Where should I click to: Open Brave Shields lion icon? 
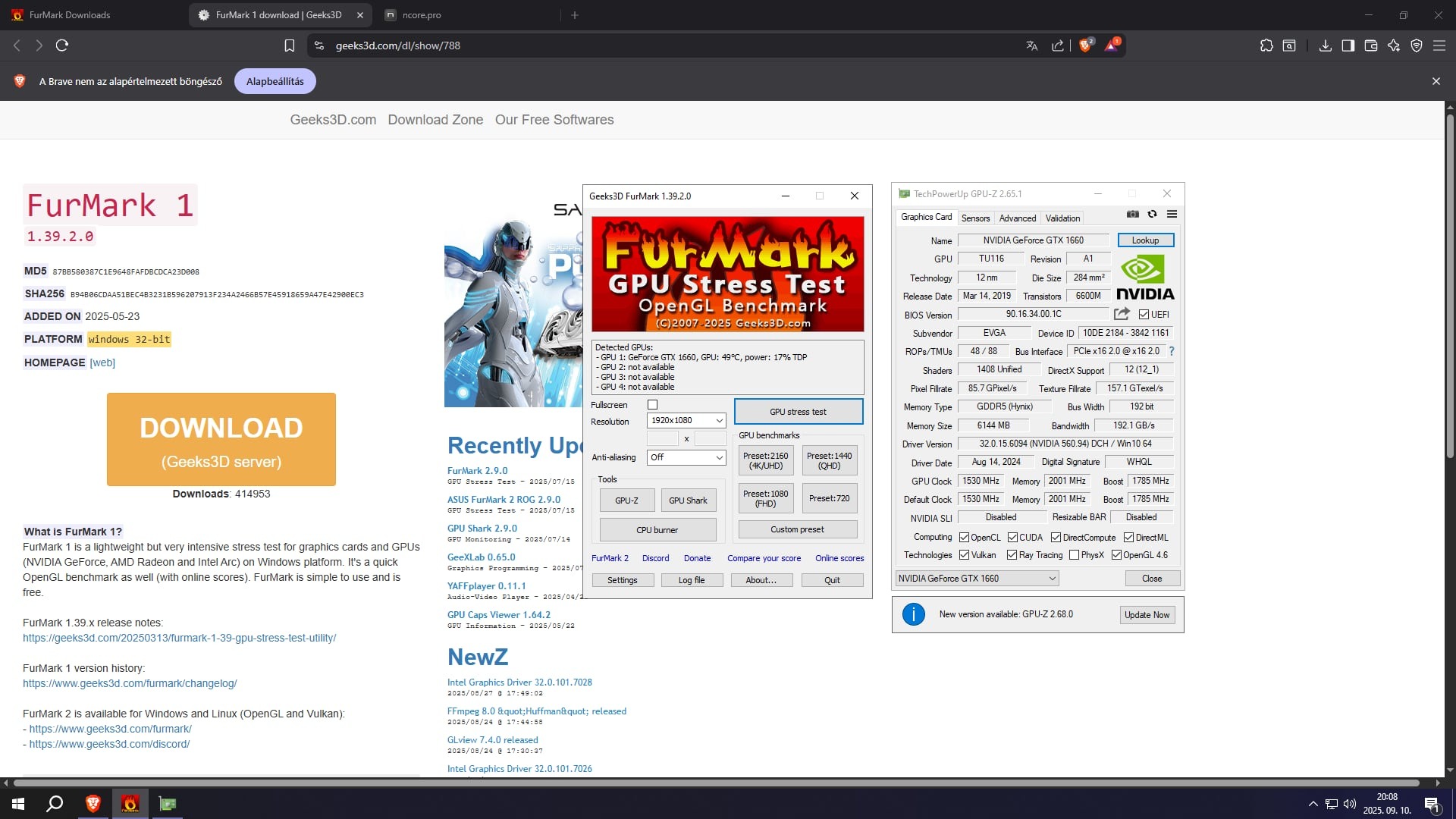point(1085,45)
